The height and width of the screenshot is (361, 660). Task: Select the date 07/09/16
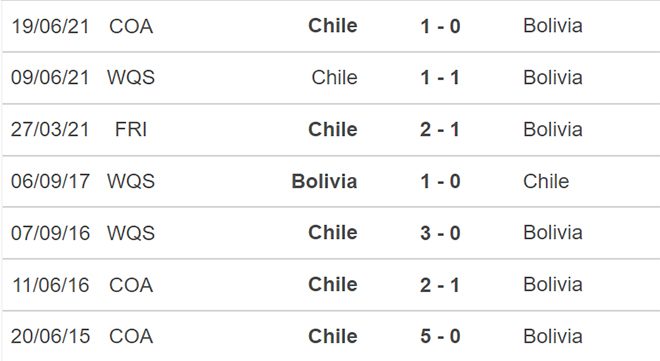[51, 233]
